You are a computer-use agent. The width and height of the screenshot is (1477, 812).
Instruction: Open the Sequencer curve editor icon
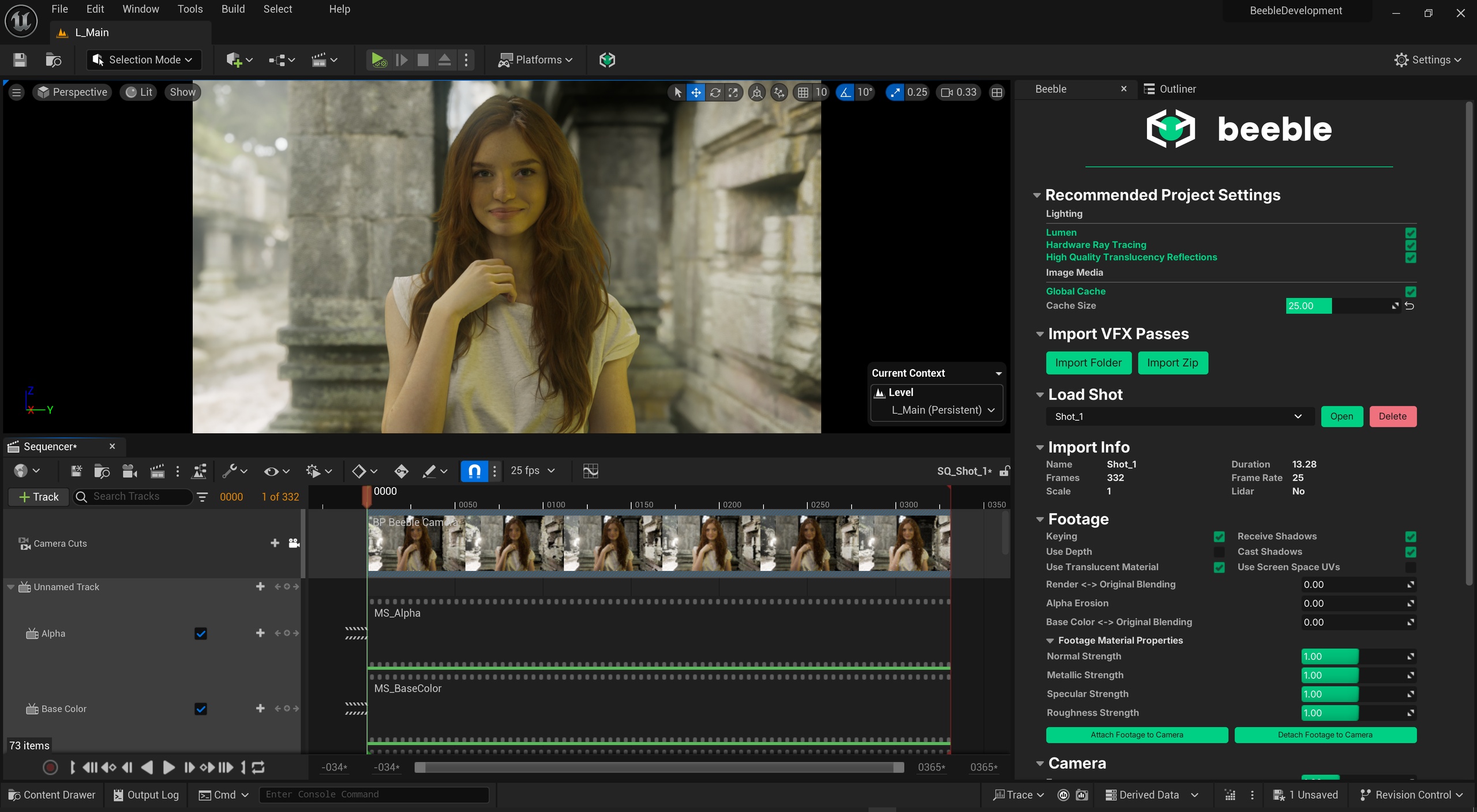coord(590,471)
